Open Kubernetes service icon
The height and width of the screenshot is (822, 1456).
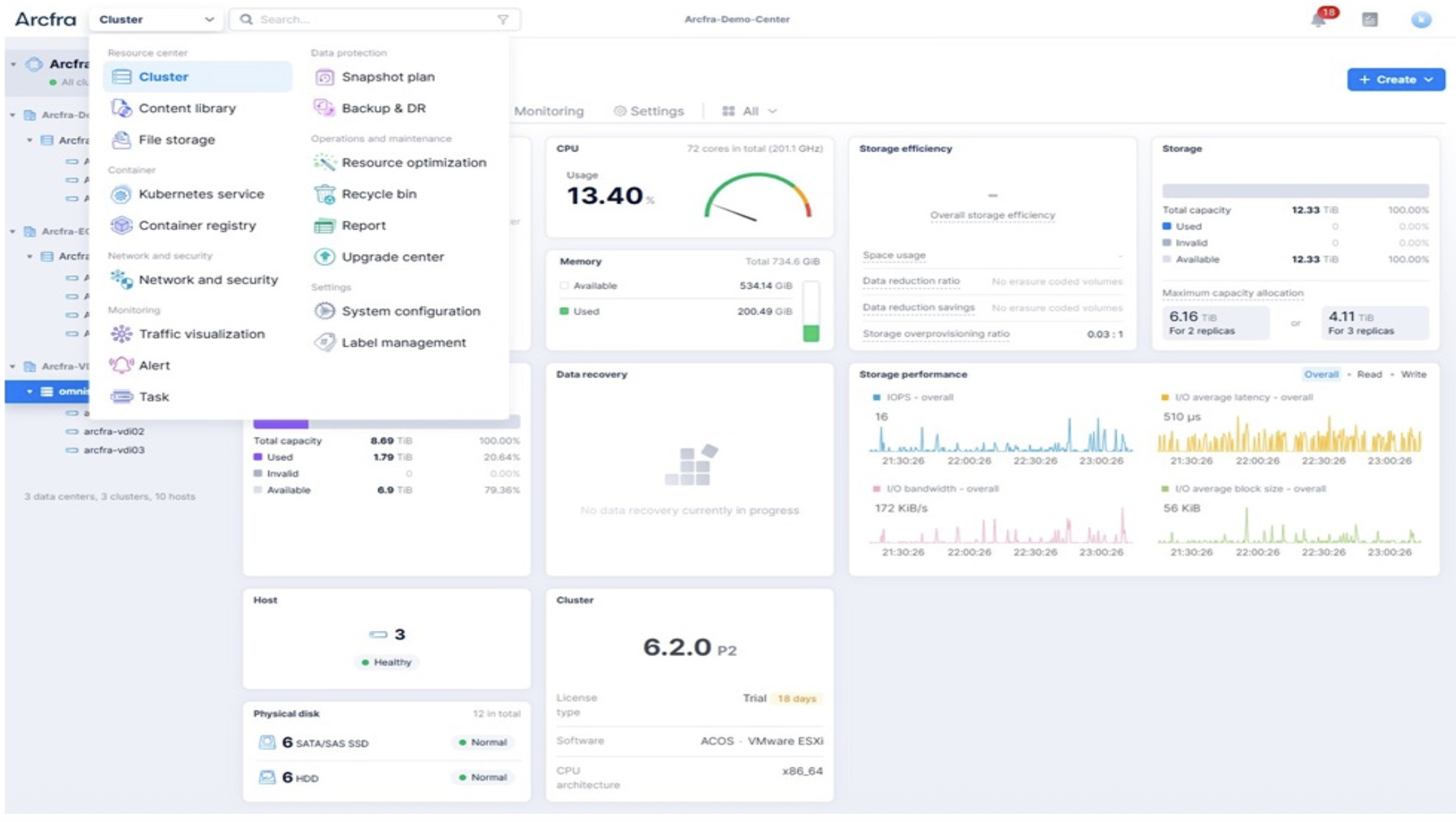[x=121, y=195]
